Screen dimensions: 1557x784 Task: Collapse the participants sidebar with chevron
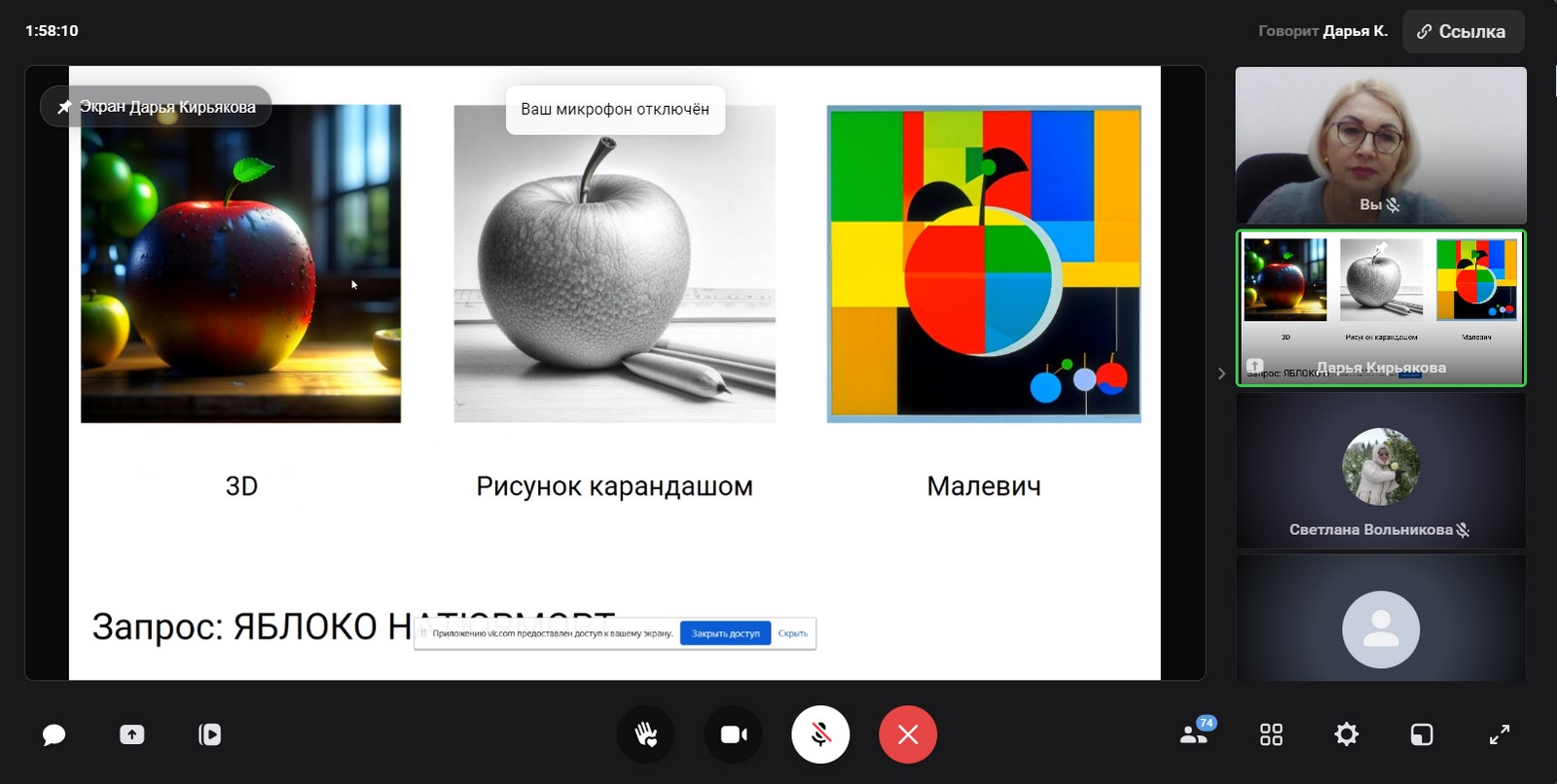click(x=1221, y=374)
